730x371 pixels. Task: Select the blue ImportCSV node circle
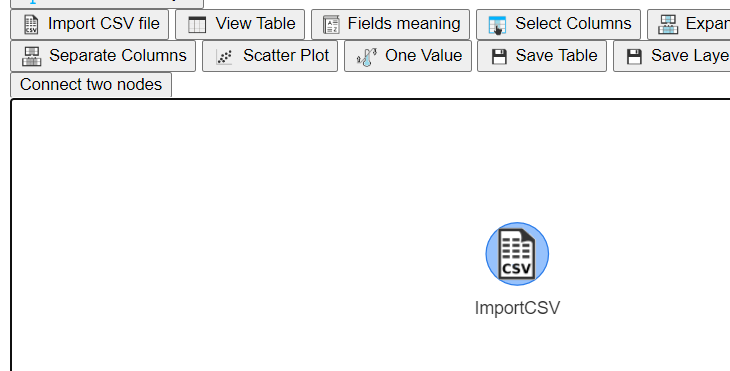tap(517, 254)
